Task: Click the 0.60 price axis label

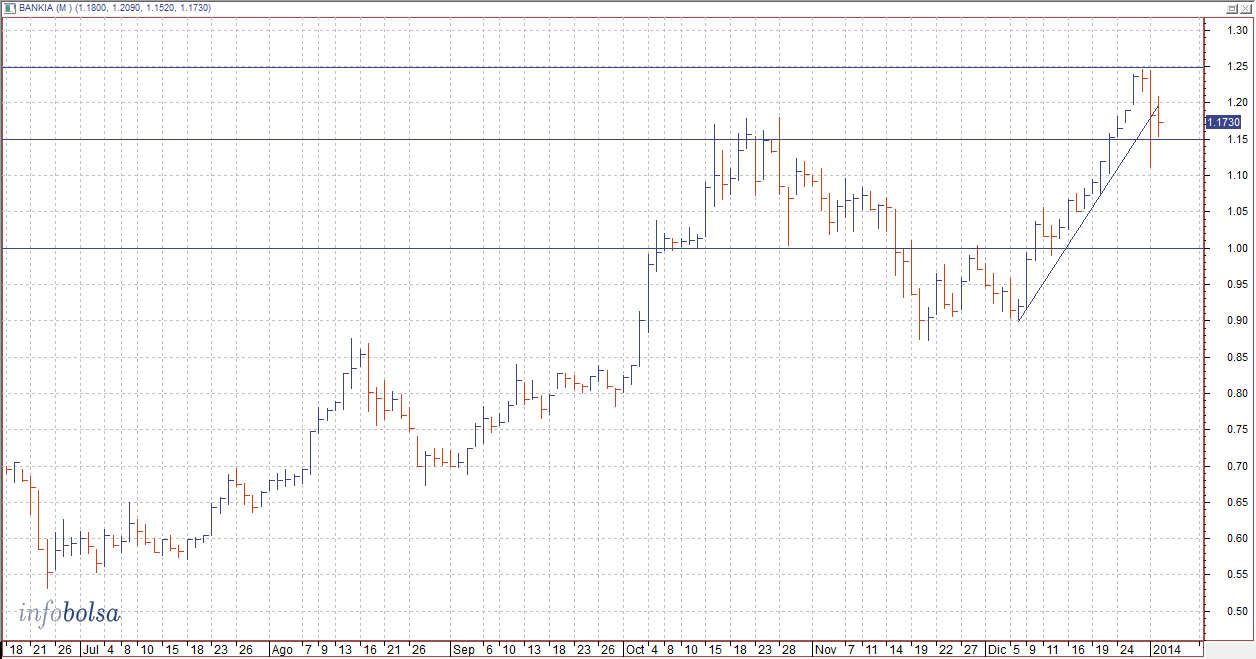Action: coord(1238,538)
